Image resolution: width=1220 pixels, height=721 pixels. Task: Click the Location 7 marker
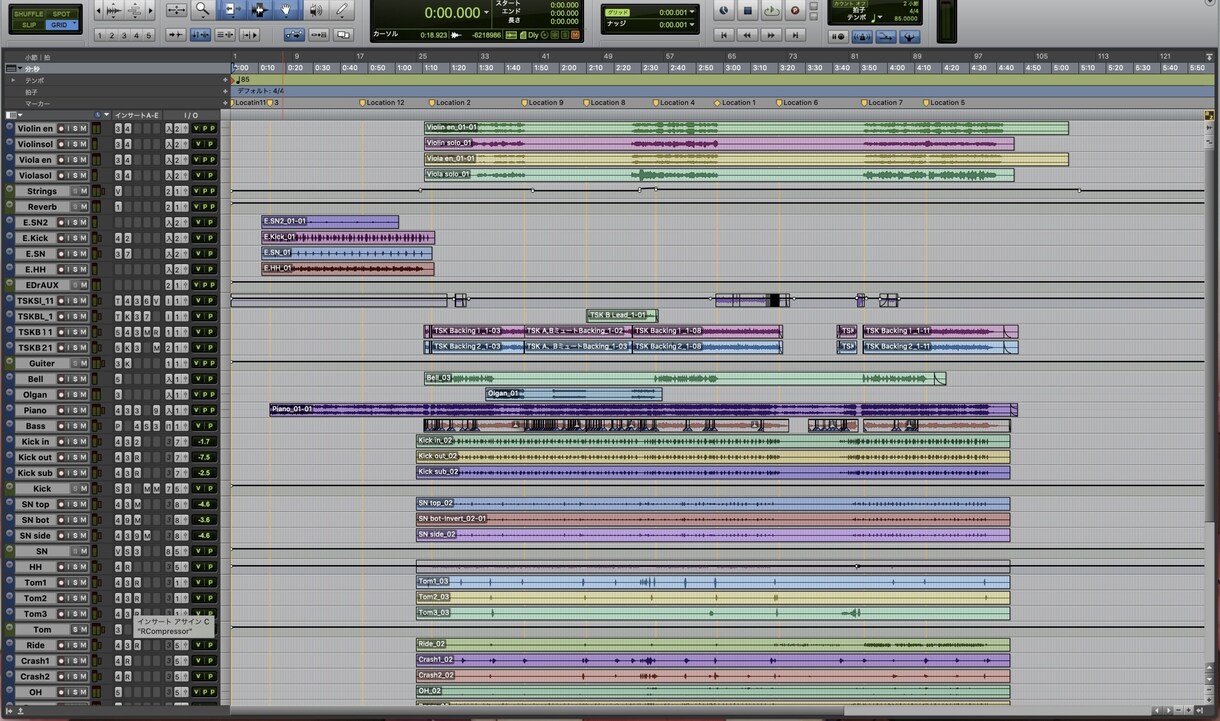[x=882, y=103]
